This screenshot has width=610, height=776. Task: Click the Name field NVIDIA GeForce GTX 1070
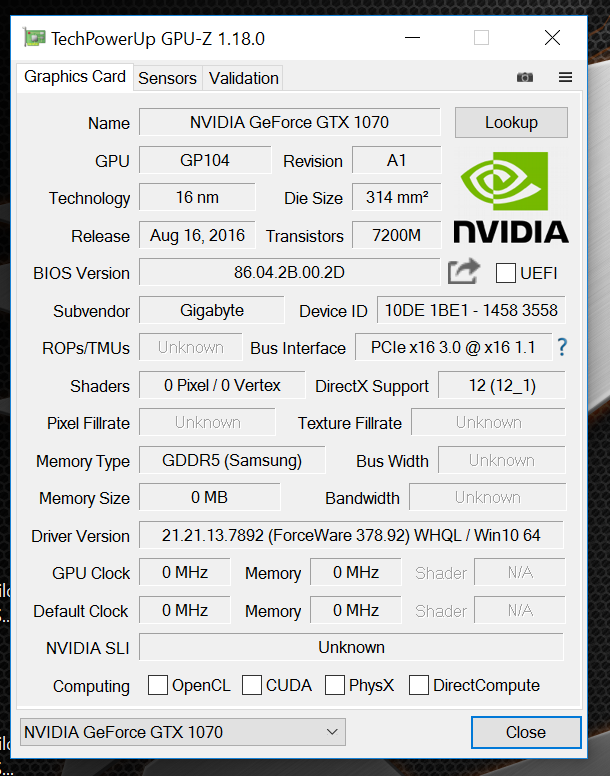[x=289, y=122]
